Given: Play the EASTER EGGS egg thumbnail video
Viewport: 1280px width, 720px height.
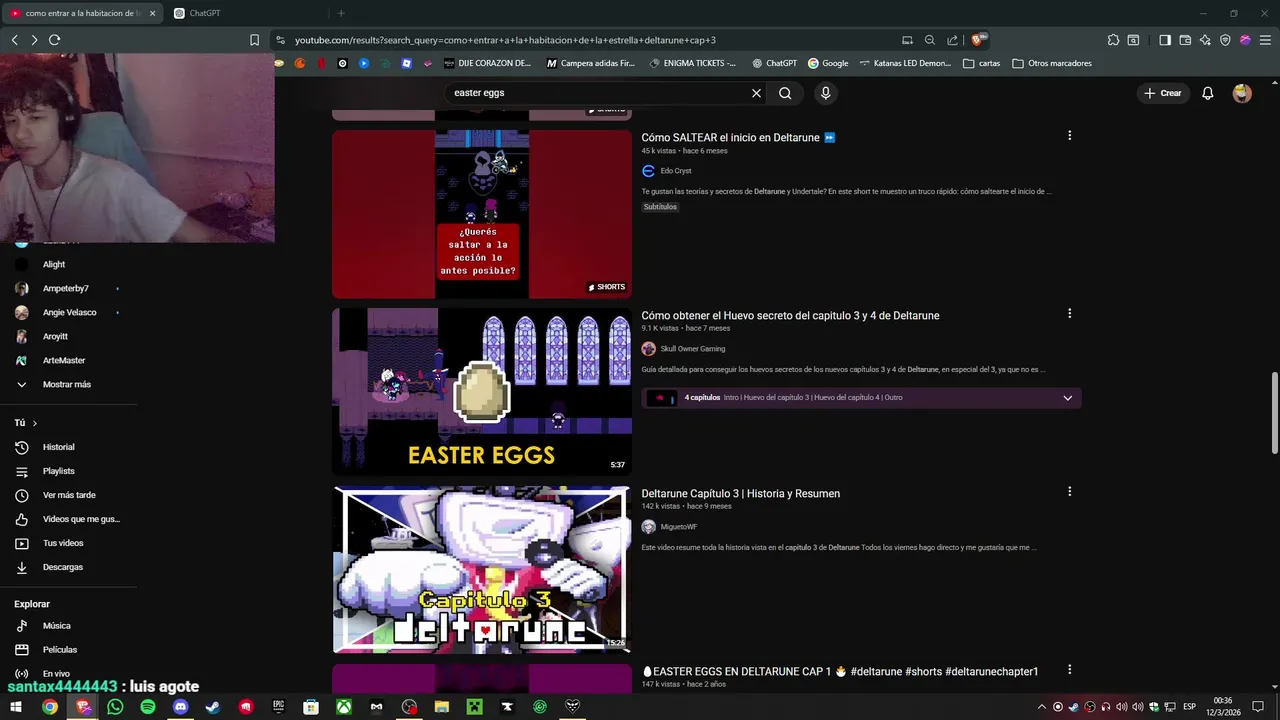Looking at the screenshot, I should pos(482,391).
